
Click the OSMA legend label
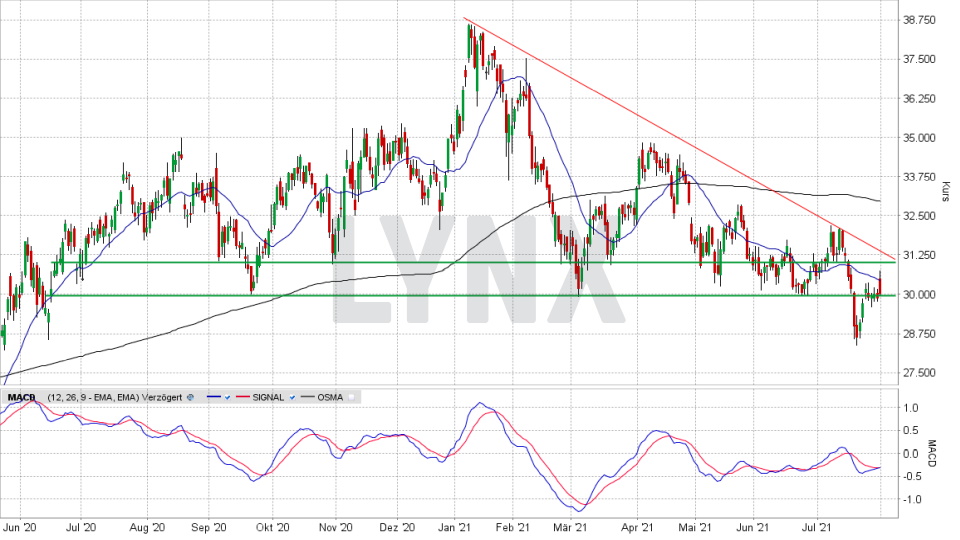coord(330,397)
